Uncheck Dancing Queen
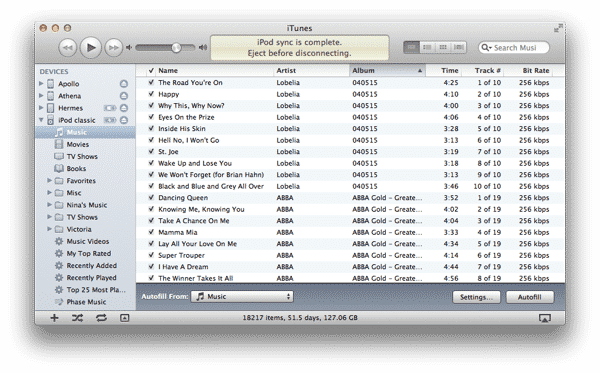The width and height of the screenshot is (600, 373). click(151, 197)
